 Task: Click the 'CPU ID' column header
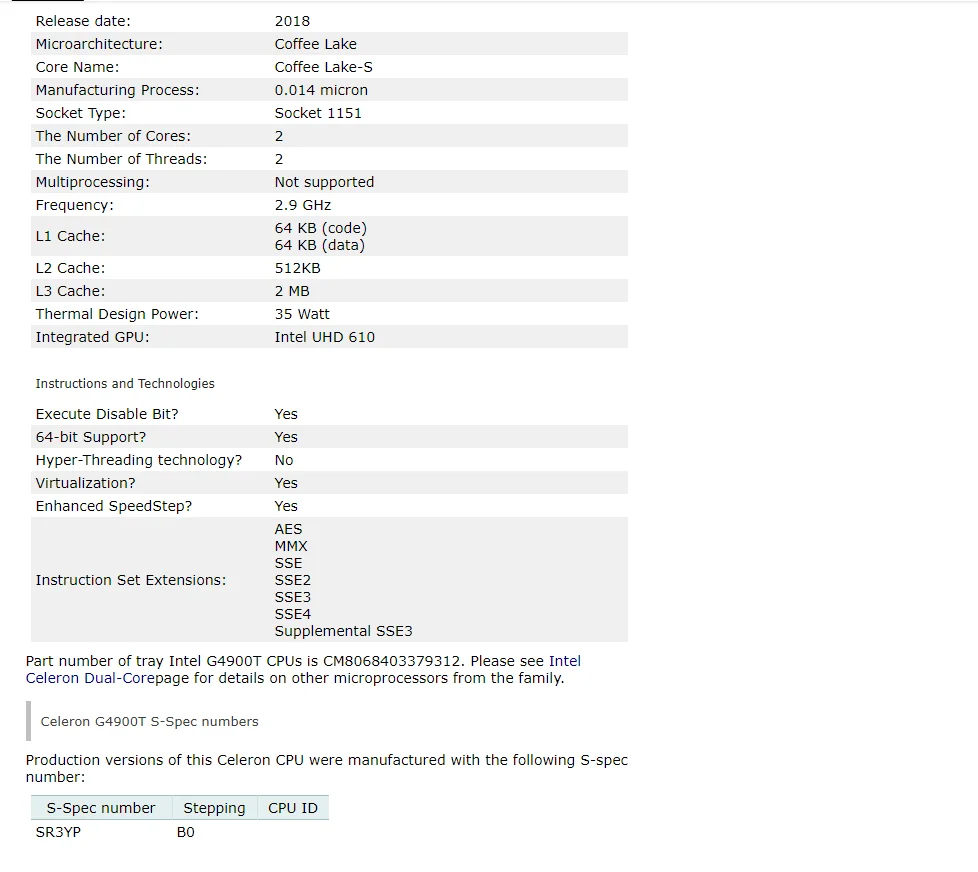293,808
